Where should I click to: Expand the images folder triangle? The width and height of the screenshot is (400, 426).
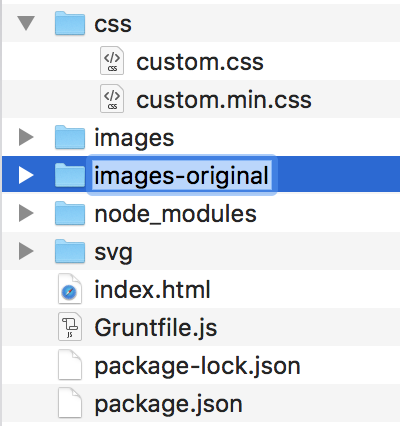(x=26, y=137)
